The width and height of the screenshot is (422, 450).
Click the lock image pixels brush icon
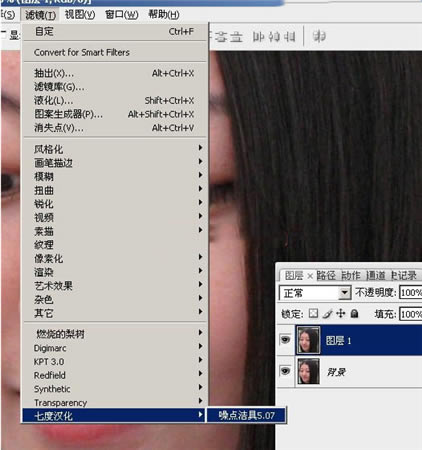tap(328, 314)
